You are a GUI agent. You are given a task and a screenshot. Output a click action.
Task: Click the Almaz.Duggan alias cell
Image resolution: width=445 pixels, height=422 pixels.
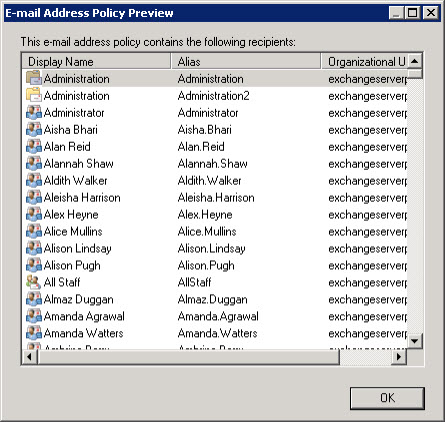[x=213, y=299]
